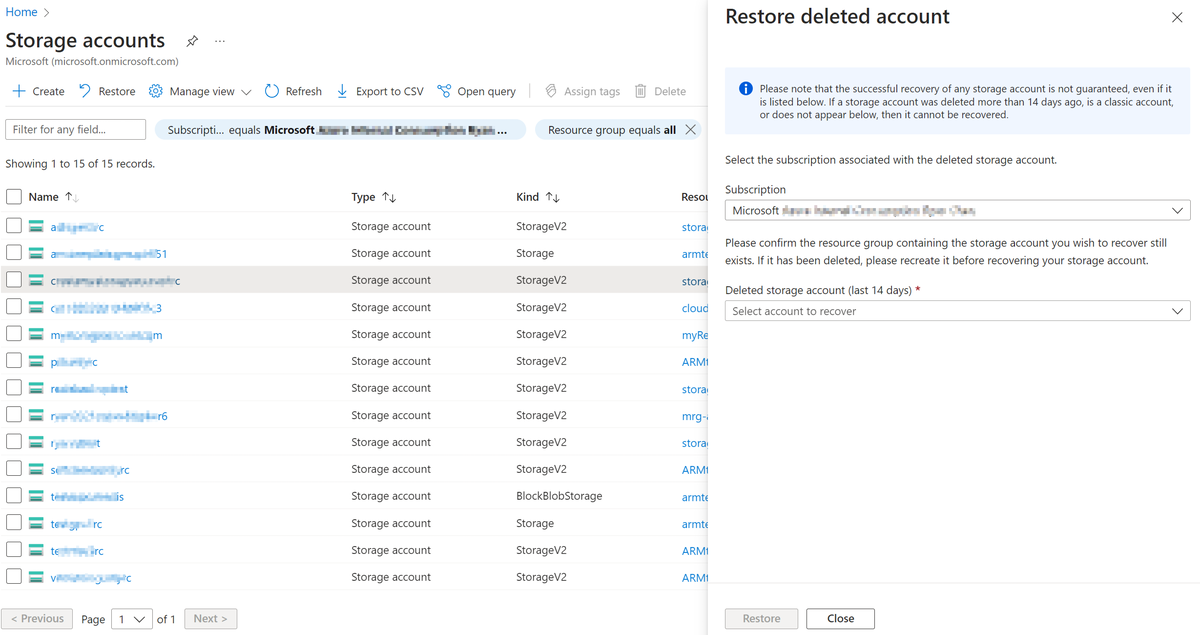Check the BlockBlobStorage account row checkbox
This screenshot has width=1200, height=635.
tap(14, 496)
